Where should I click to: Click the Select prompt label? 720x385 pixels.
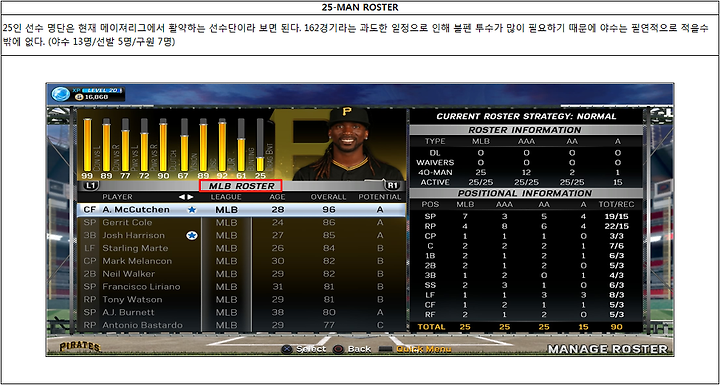click(x=311, y=349)
